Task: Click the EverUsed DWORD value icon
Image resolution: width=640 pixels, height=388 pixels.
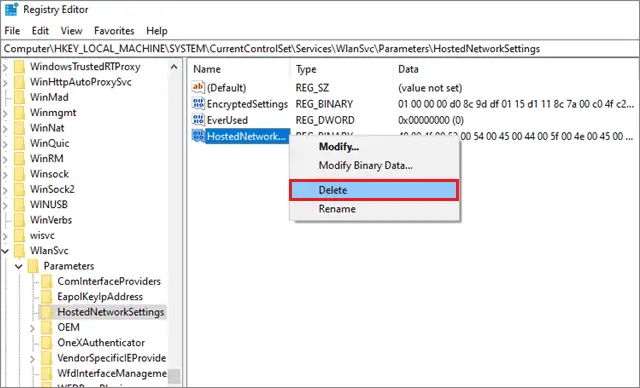Action: click(x=198, y=120)
